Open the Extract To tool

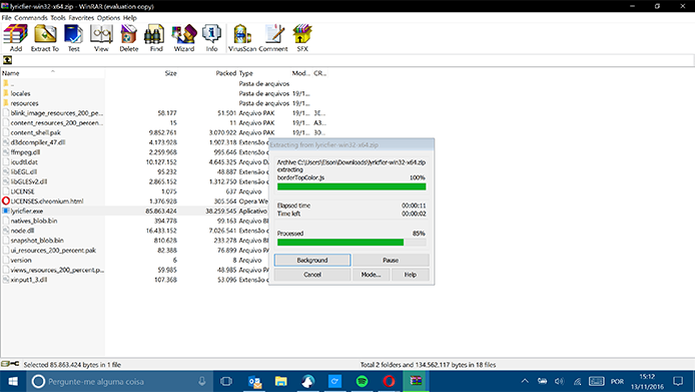[x=45, y=38]
